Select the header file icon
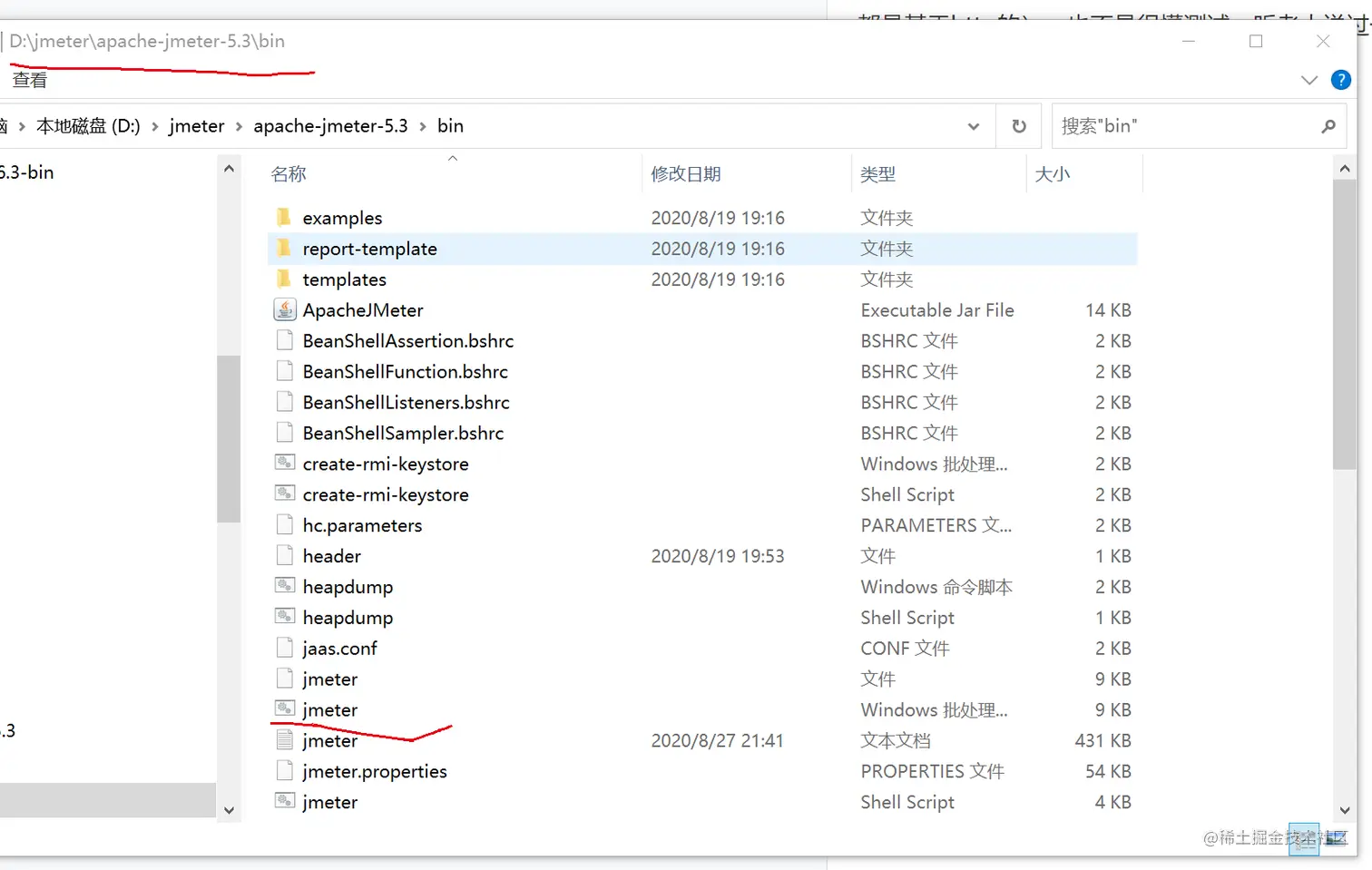 285,556
